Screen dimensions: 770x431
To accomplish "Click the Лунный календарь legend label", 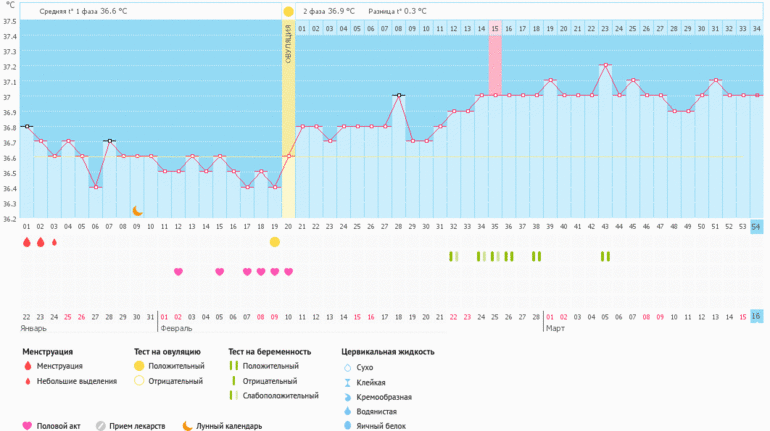I will pyautogui.click(x=229, y=425).
